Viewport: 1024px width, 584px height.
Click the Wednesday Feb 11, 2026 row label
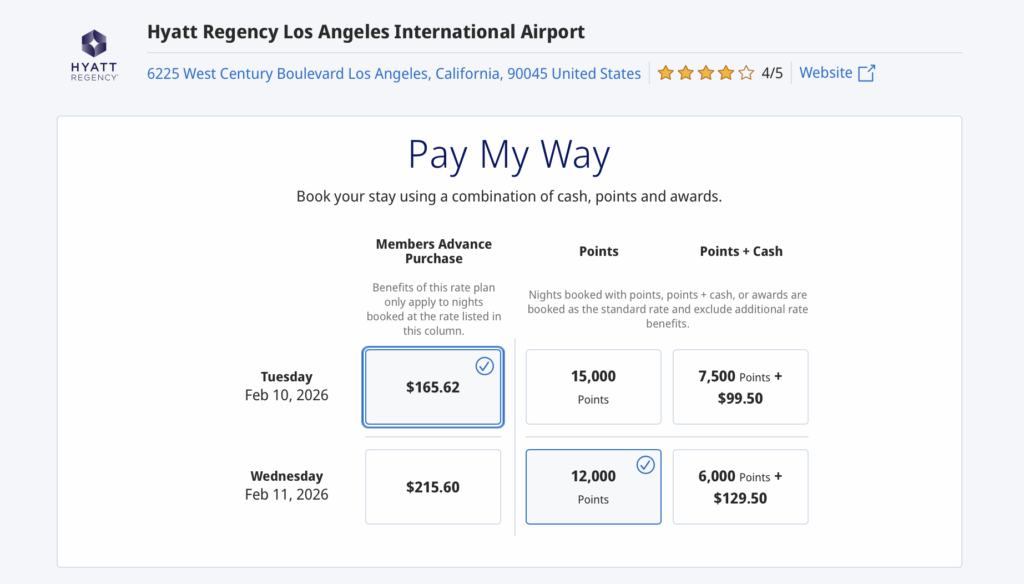coord(286,485)
